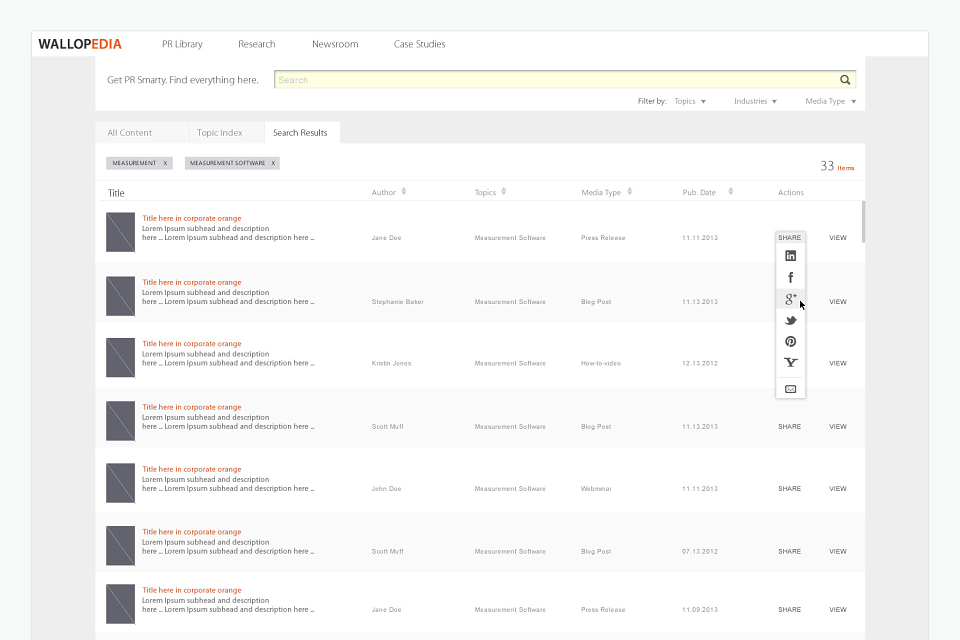
Task: Expand the Media Type filter dropdown
Action: click(x=830, y=101)
